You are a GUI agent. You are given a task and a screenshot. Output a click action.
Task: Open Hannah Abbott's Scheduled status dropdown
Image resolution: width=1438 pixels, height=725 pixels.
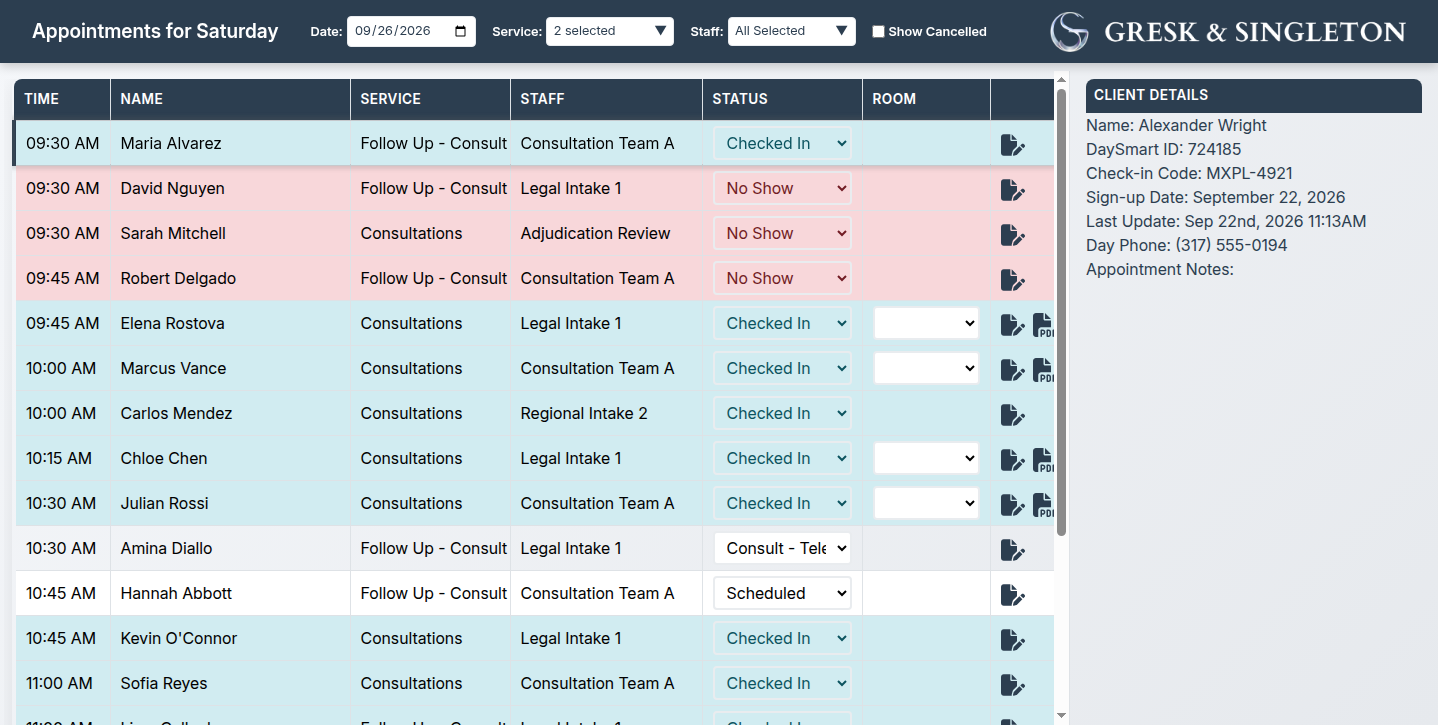[782, 593]
